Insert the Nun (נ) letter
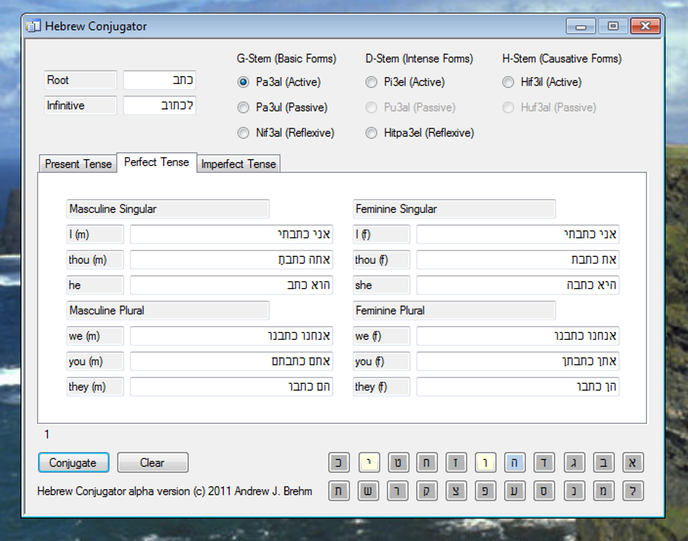Image resolution: width=688 pixels, height=541 pixels. click(574, 491)
